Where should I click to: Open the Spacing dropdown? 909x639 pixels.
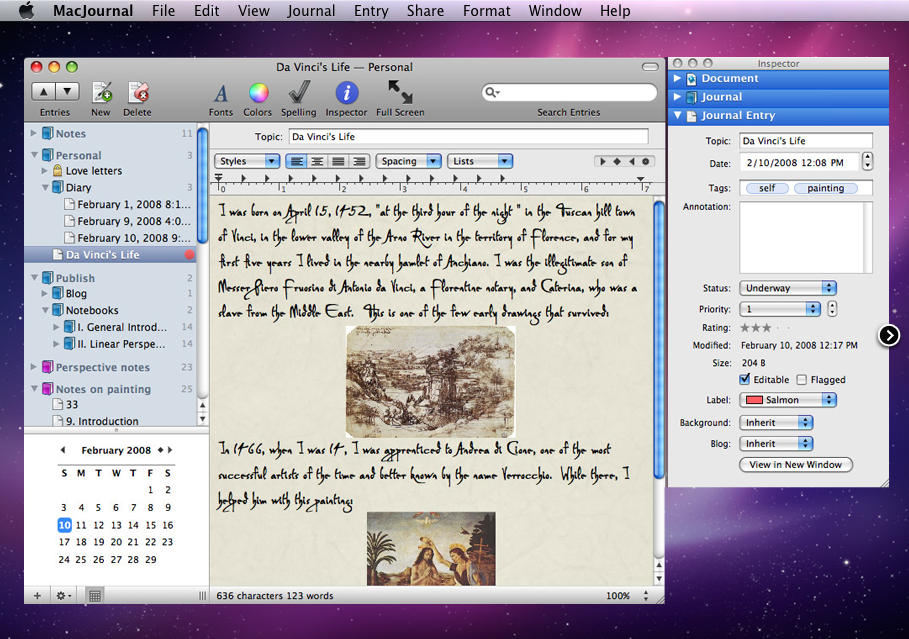point(409,161)
